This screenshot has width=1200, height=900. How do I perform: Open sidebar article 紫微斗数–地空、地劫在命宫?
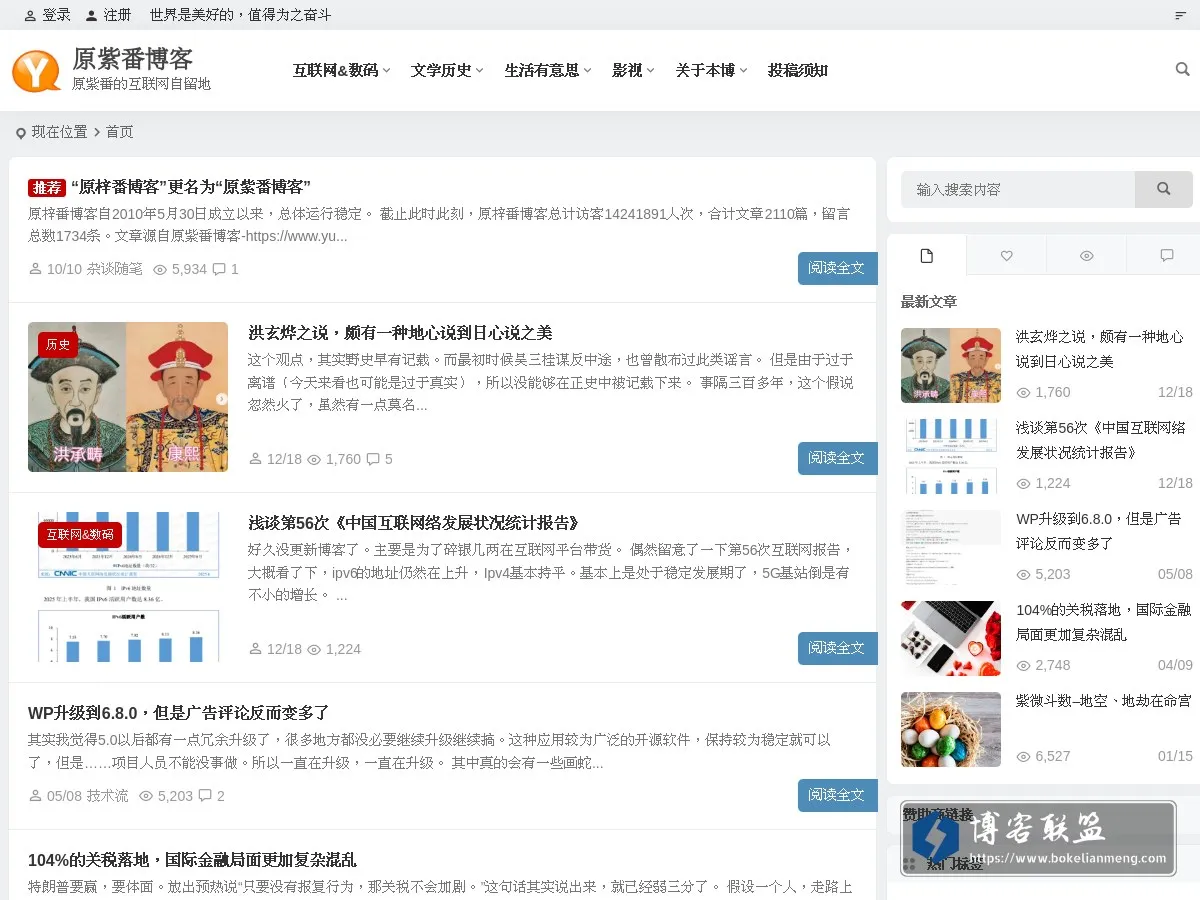pyautogui.click(x=1104, y=701)
